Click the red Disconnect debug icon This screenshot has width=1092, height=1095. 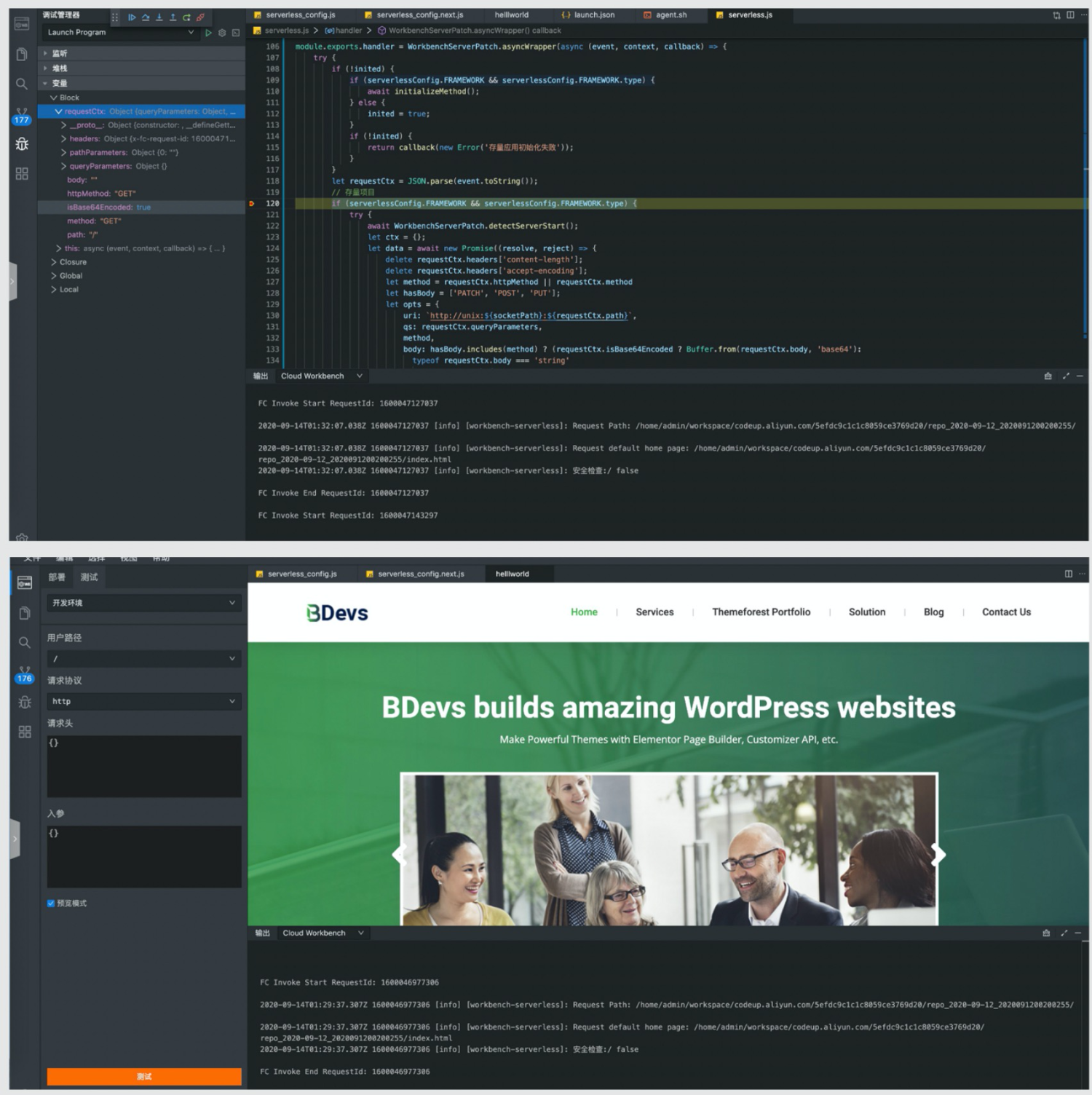point(200,17)
